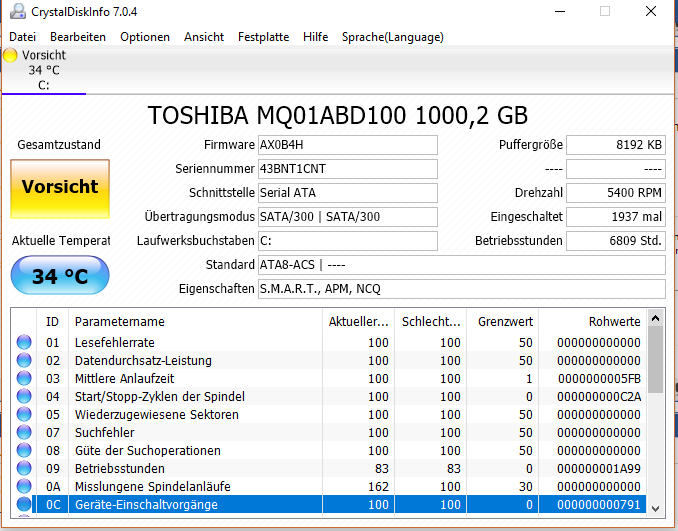Click raw value 000000001A99

pyautogui.click(x=599, y=469)
